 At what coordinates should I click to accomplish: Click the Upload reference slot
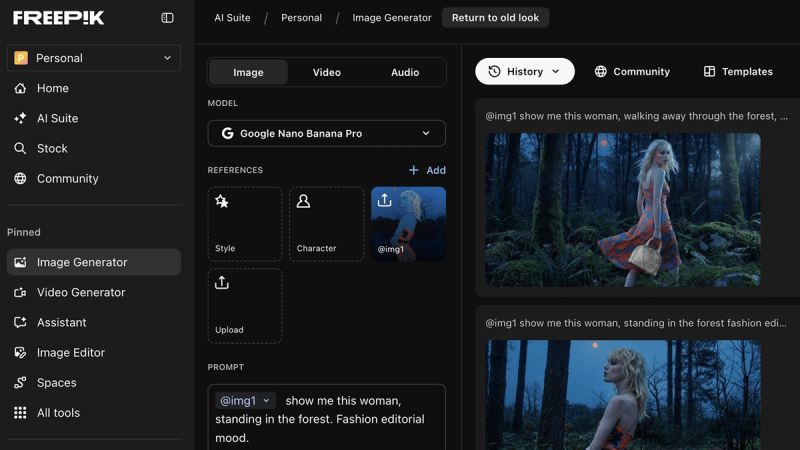(245, 306)
